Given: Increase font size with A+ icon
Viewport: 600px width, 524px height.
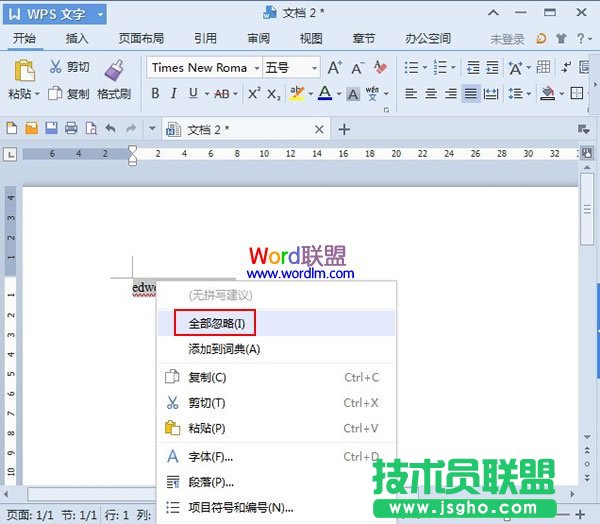Looking at the screenshot, I should pos(335,68).
